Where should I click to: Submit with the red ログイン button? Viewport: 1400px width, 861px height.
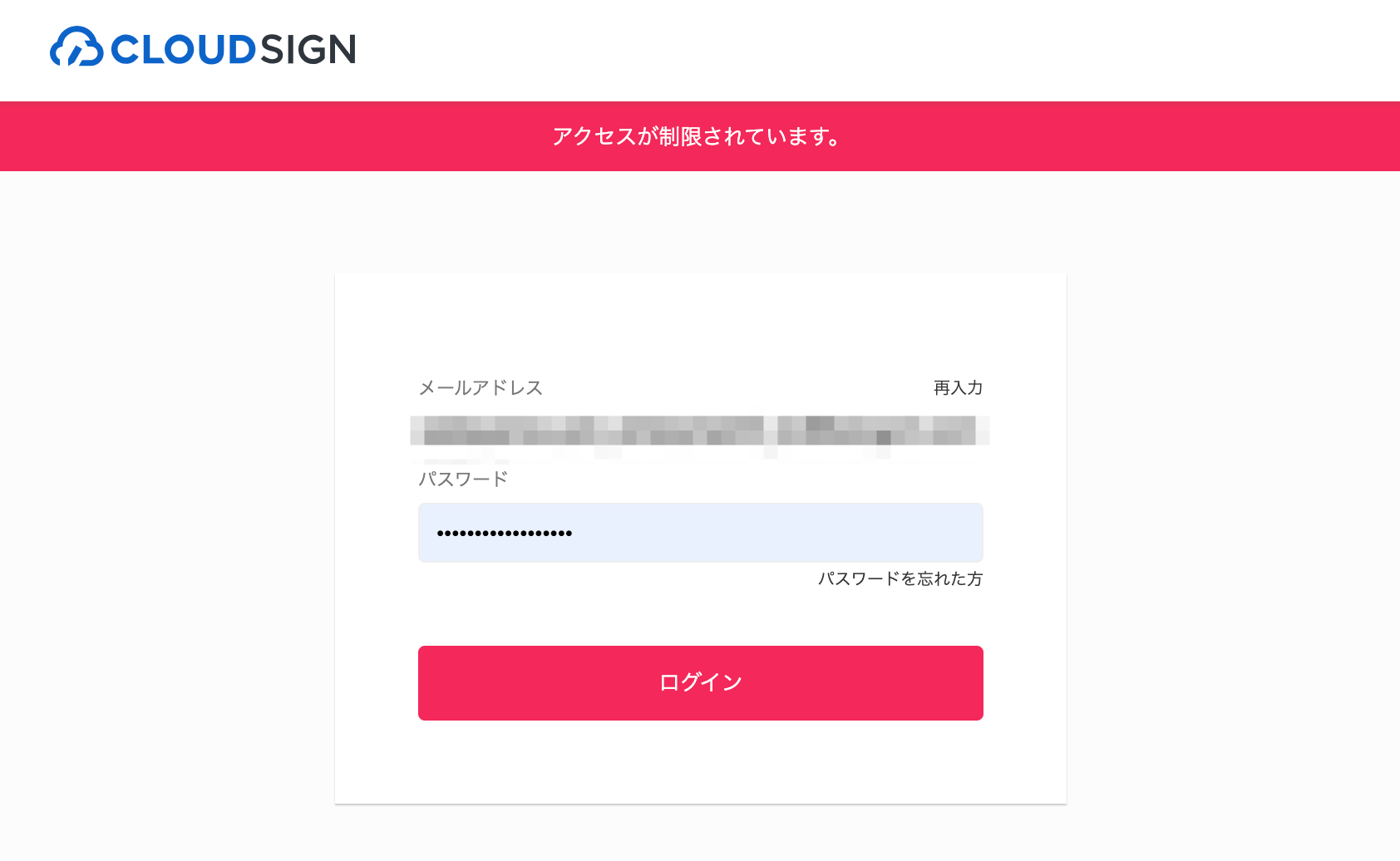(x=701, y=683)
